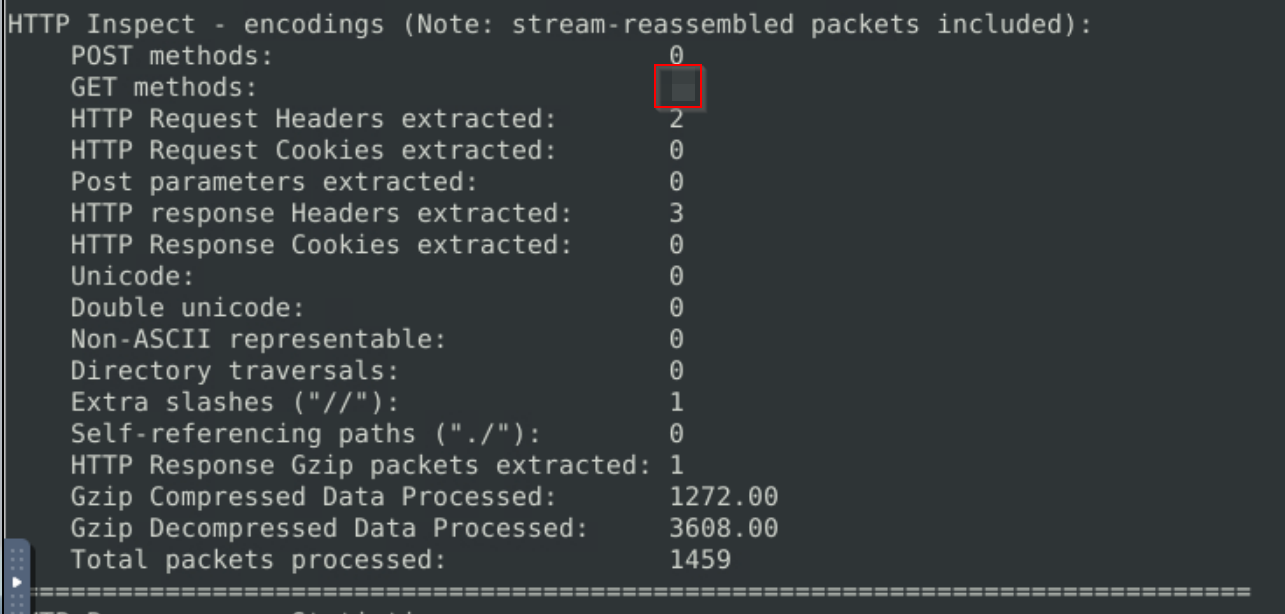
Task: Expand the side panel arrow handle
Action: coord(16,580)
